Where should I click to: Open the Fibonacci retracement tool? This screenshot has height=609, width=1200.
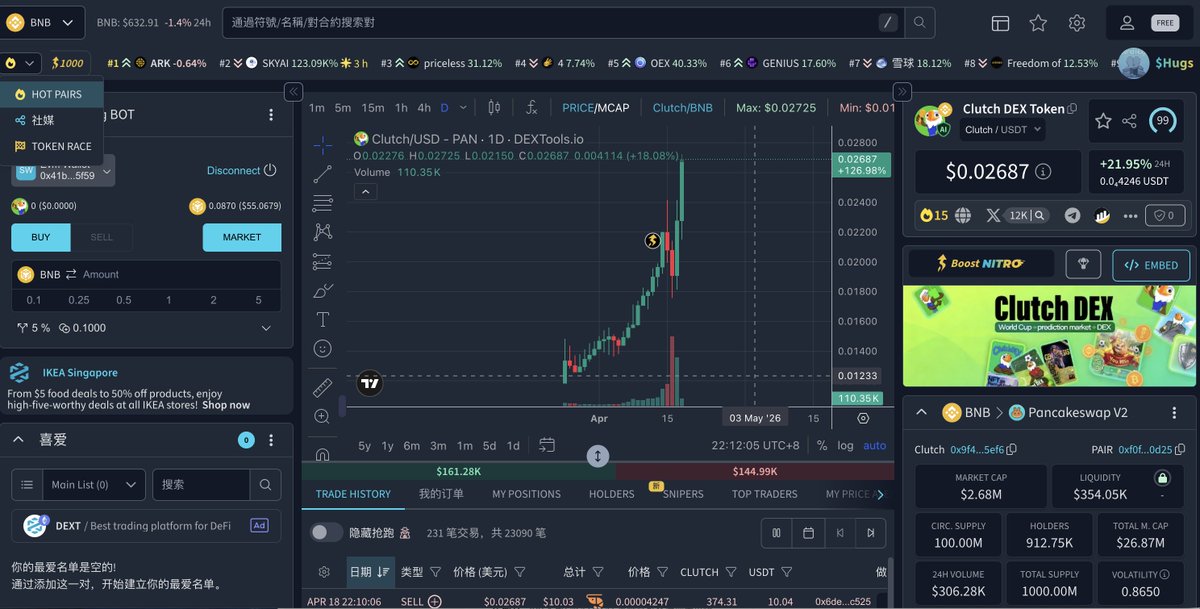coord(322,203)
